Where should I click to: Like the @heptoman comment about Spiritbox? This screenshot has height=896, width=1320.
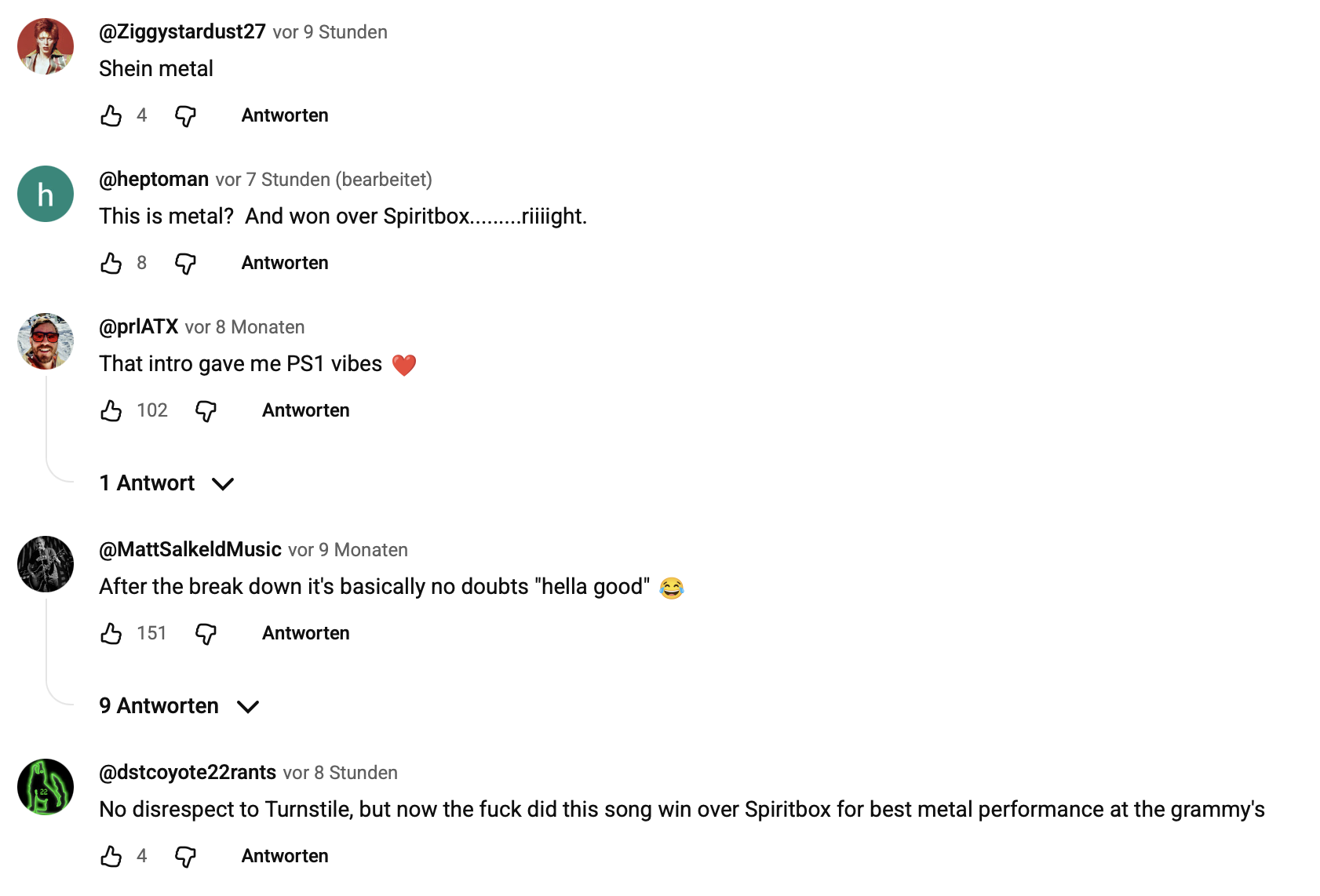pos(111,264)
